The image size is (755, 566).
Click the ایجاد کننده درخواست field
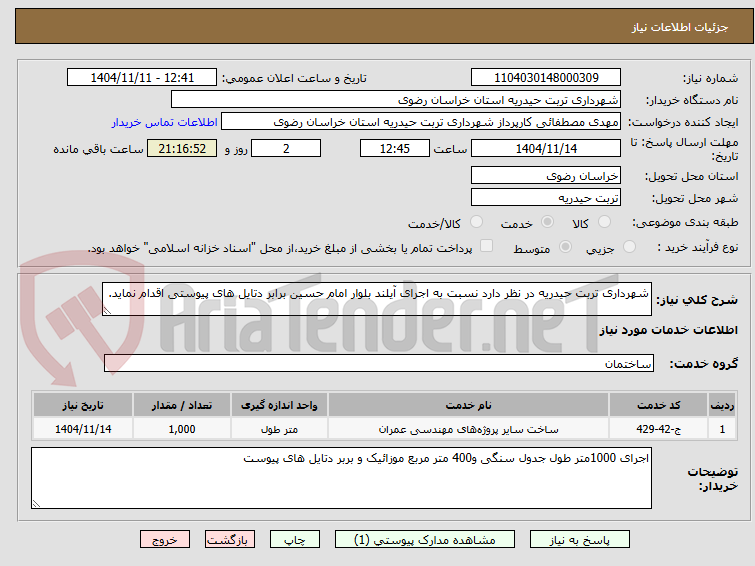pyautogui.click(x=421, y=122)
